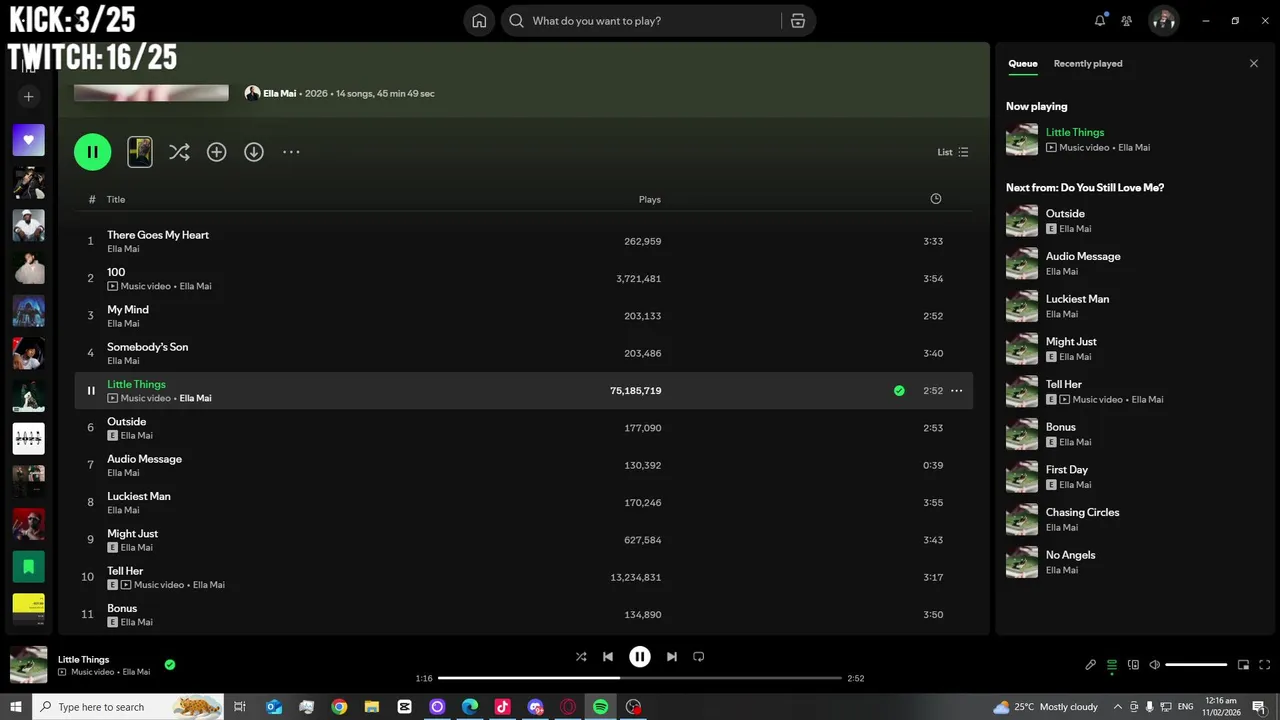Switch to the Queue tab
Image resolution: width=1280 pixels, height=720 pixels.
point(1022,63)
